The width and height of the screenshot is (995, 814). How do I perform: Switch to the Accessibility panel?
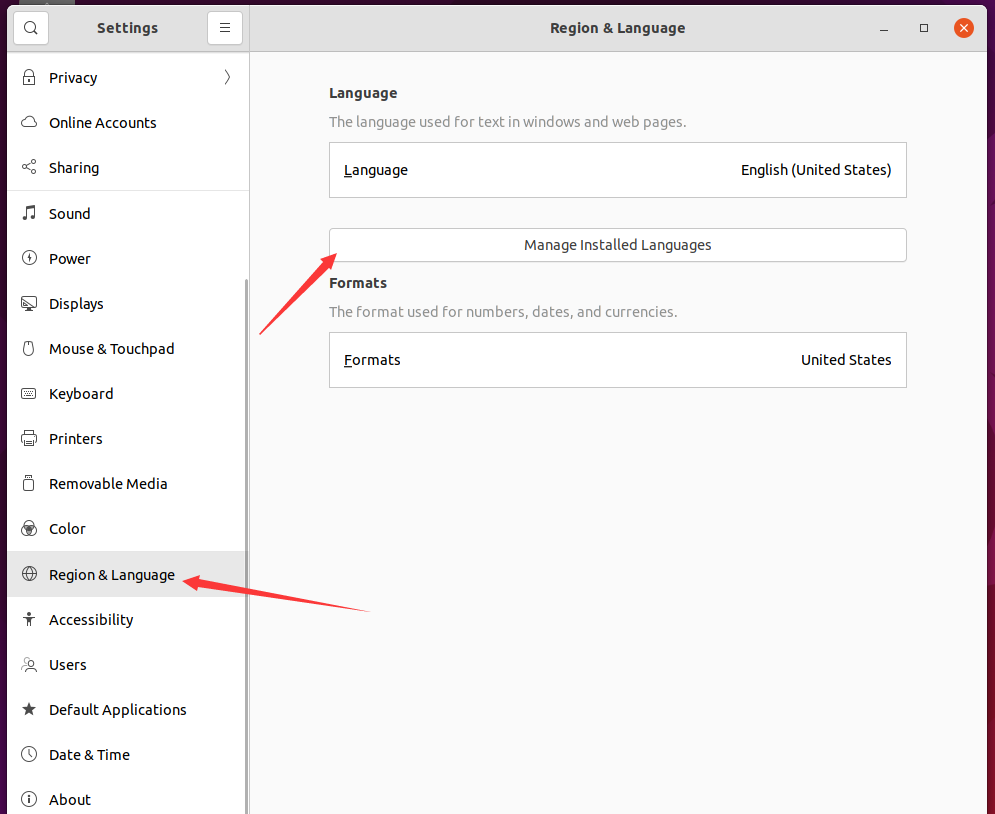click(91, 620)
